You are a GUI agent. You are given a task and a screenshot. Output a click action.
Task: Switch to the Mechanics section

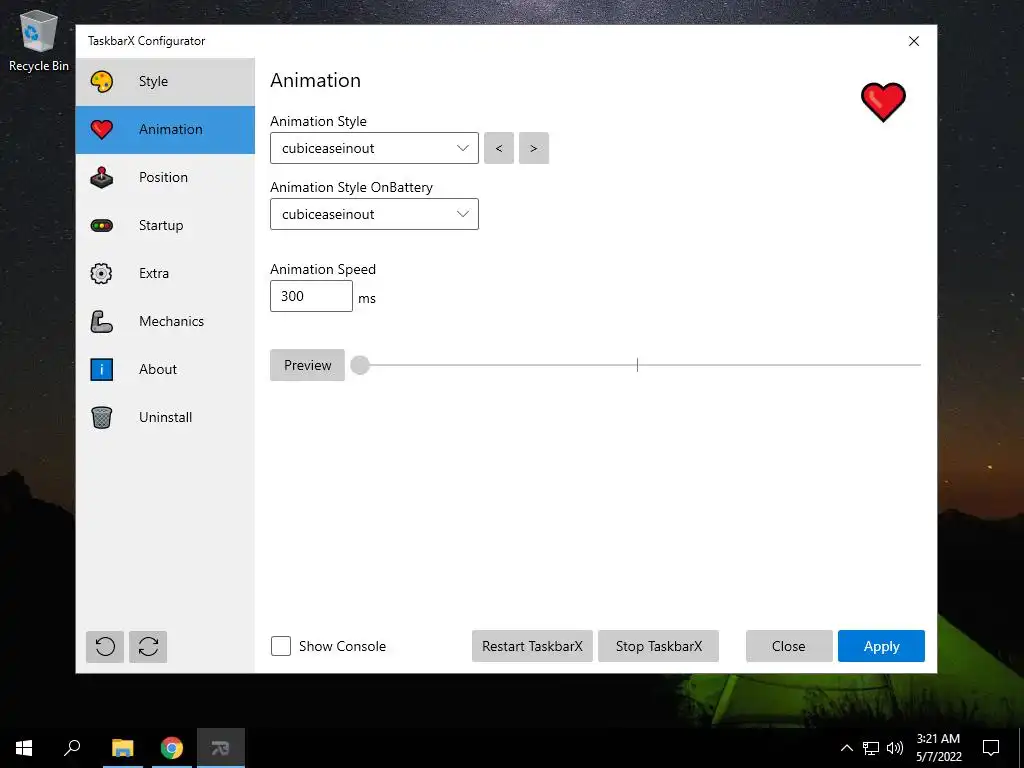165,321
